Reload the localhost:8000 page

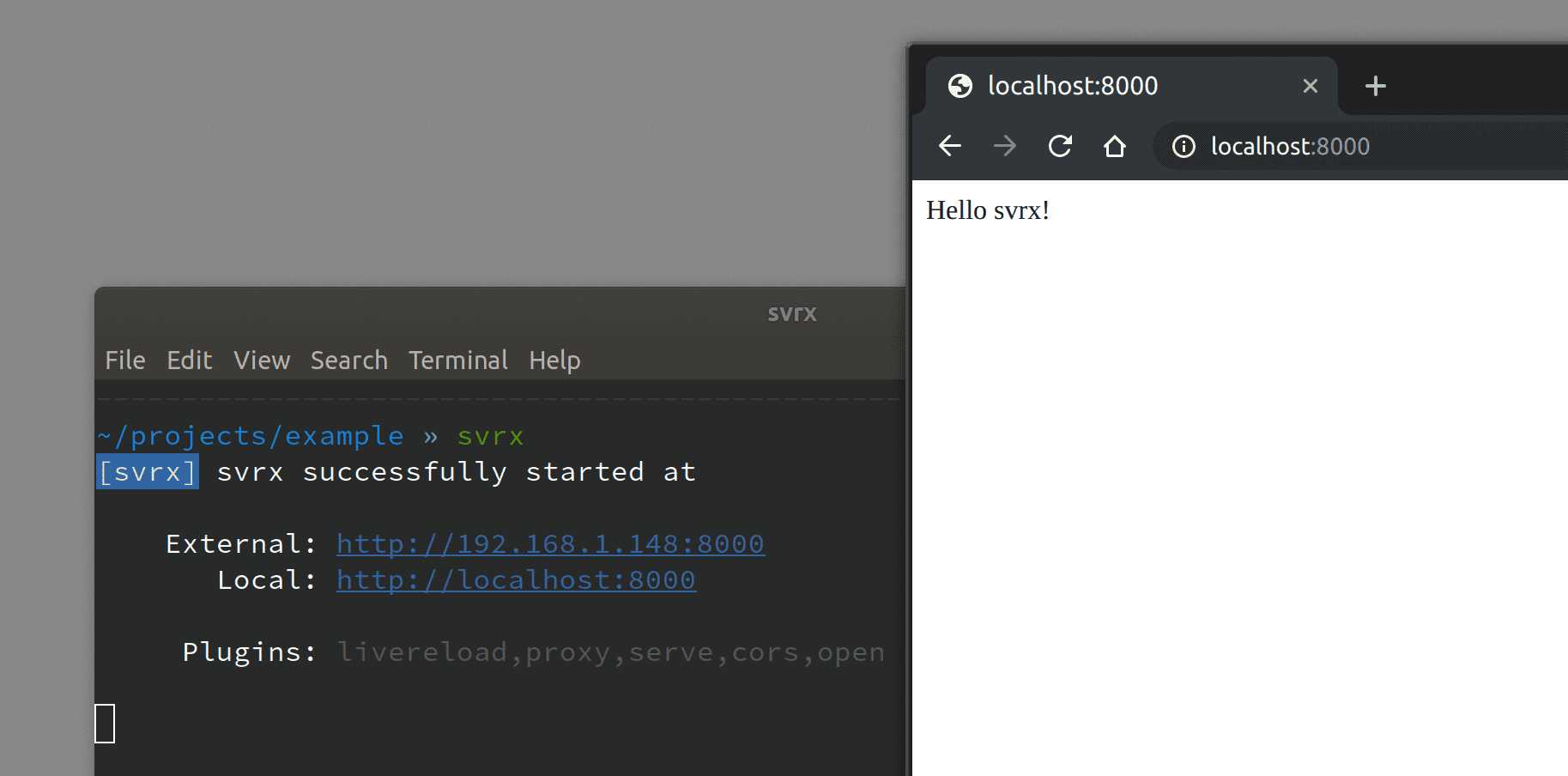click(x=1060, y=146)
